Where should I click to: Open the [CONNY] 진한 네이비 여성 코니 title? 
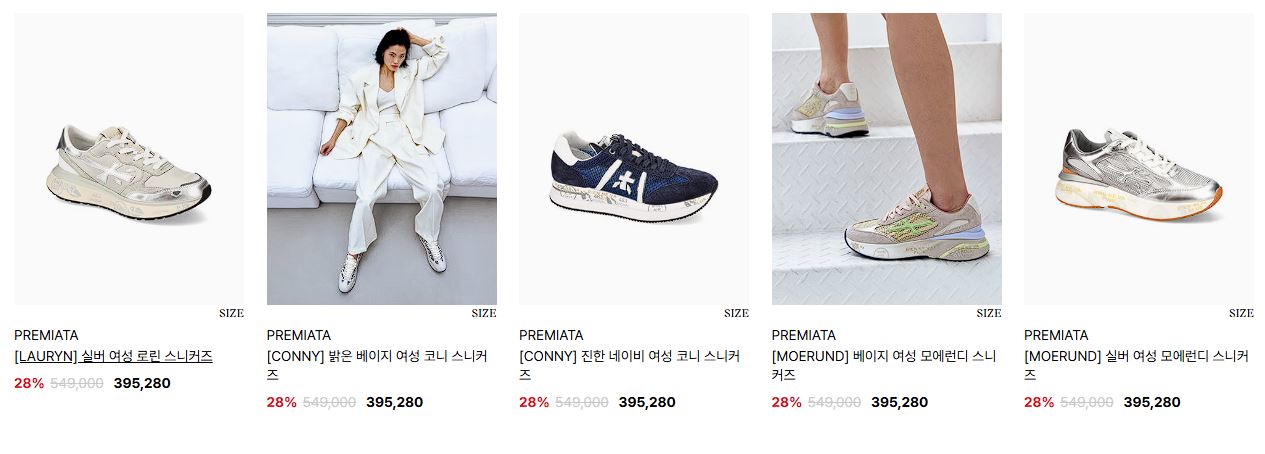point(630,365)
